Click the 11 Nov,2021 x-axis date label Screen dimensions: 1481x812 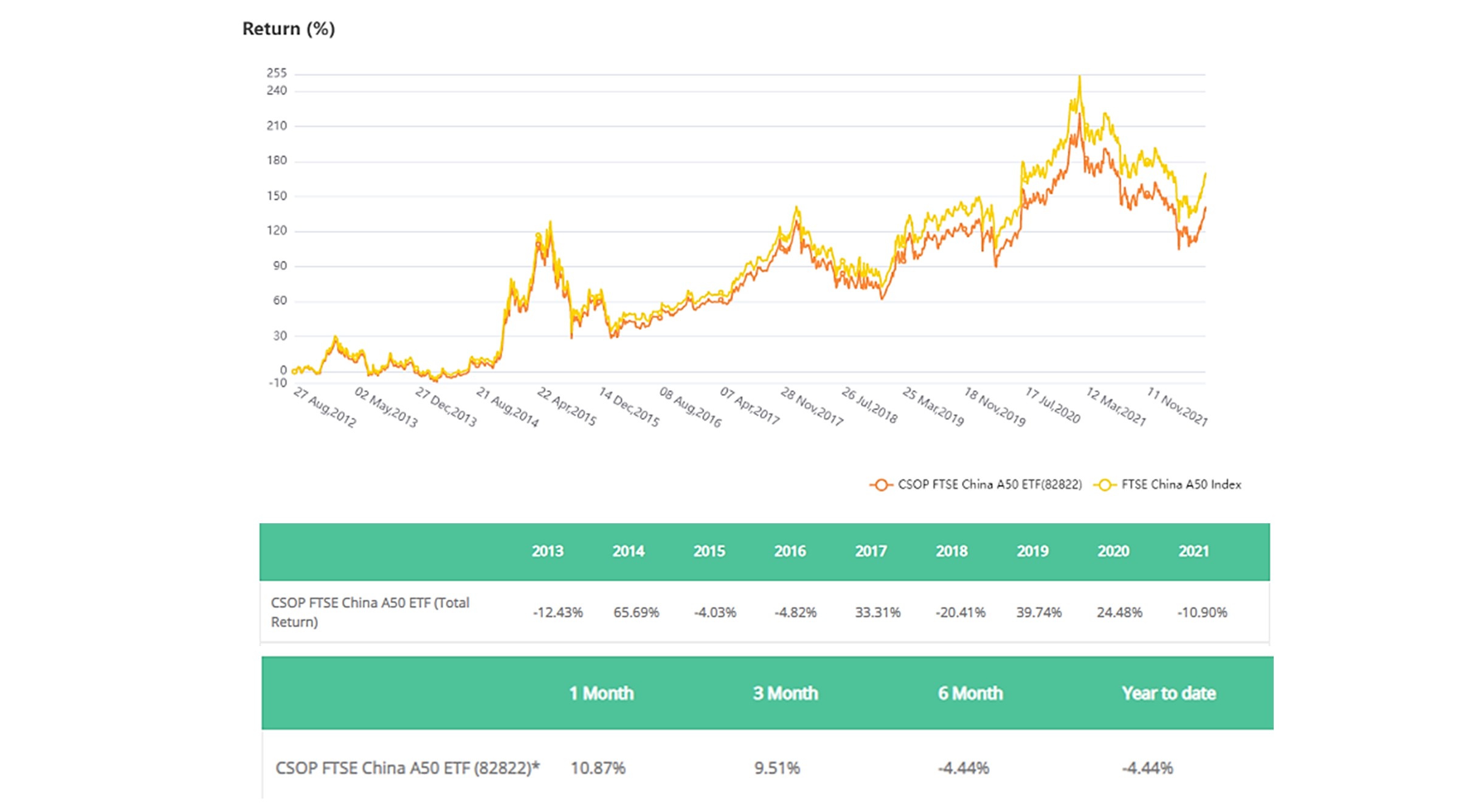click(1177, 407)
